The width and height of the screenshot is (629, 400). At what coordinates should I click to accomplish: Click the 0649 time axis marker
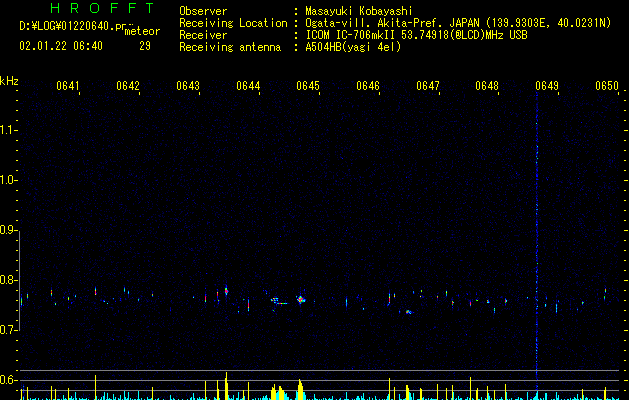(547, 86)
